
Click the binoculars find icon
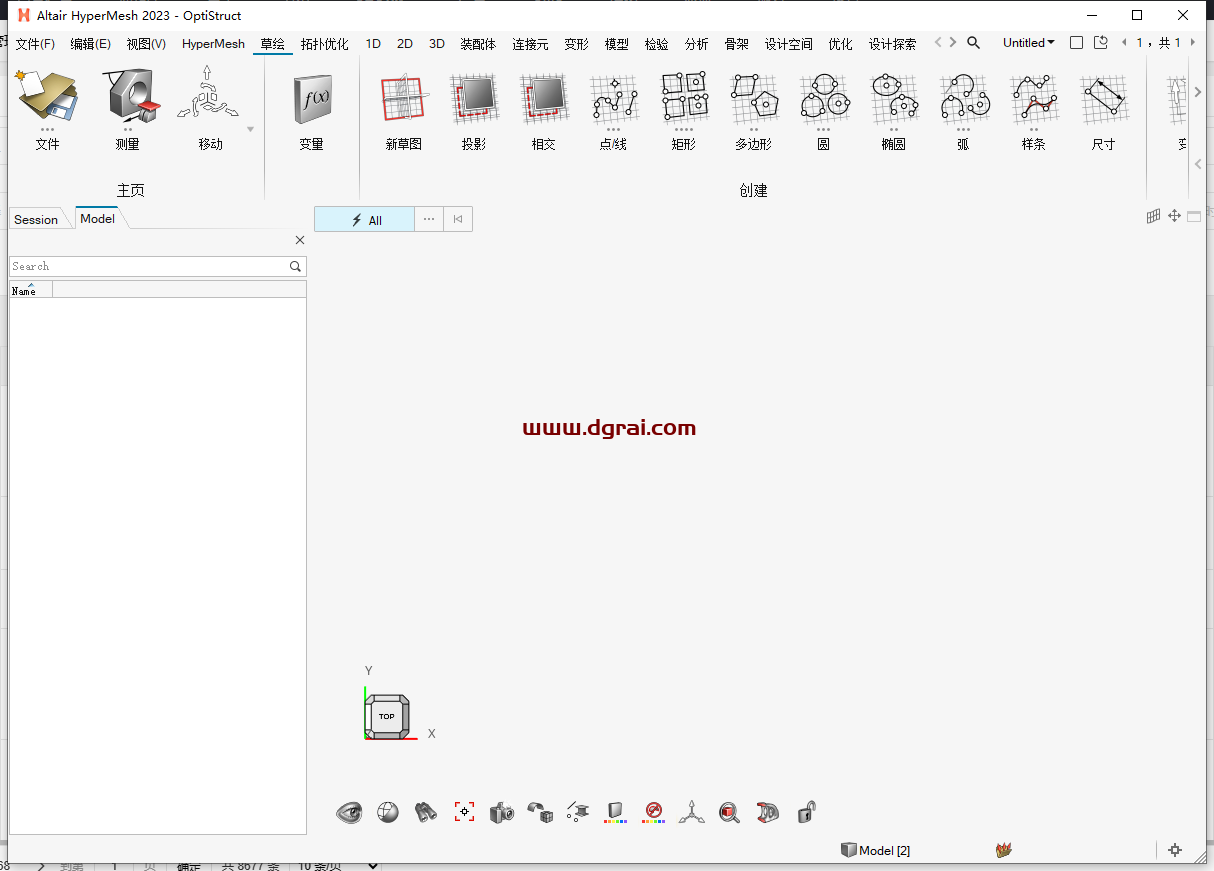[426, 812]
